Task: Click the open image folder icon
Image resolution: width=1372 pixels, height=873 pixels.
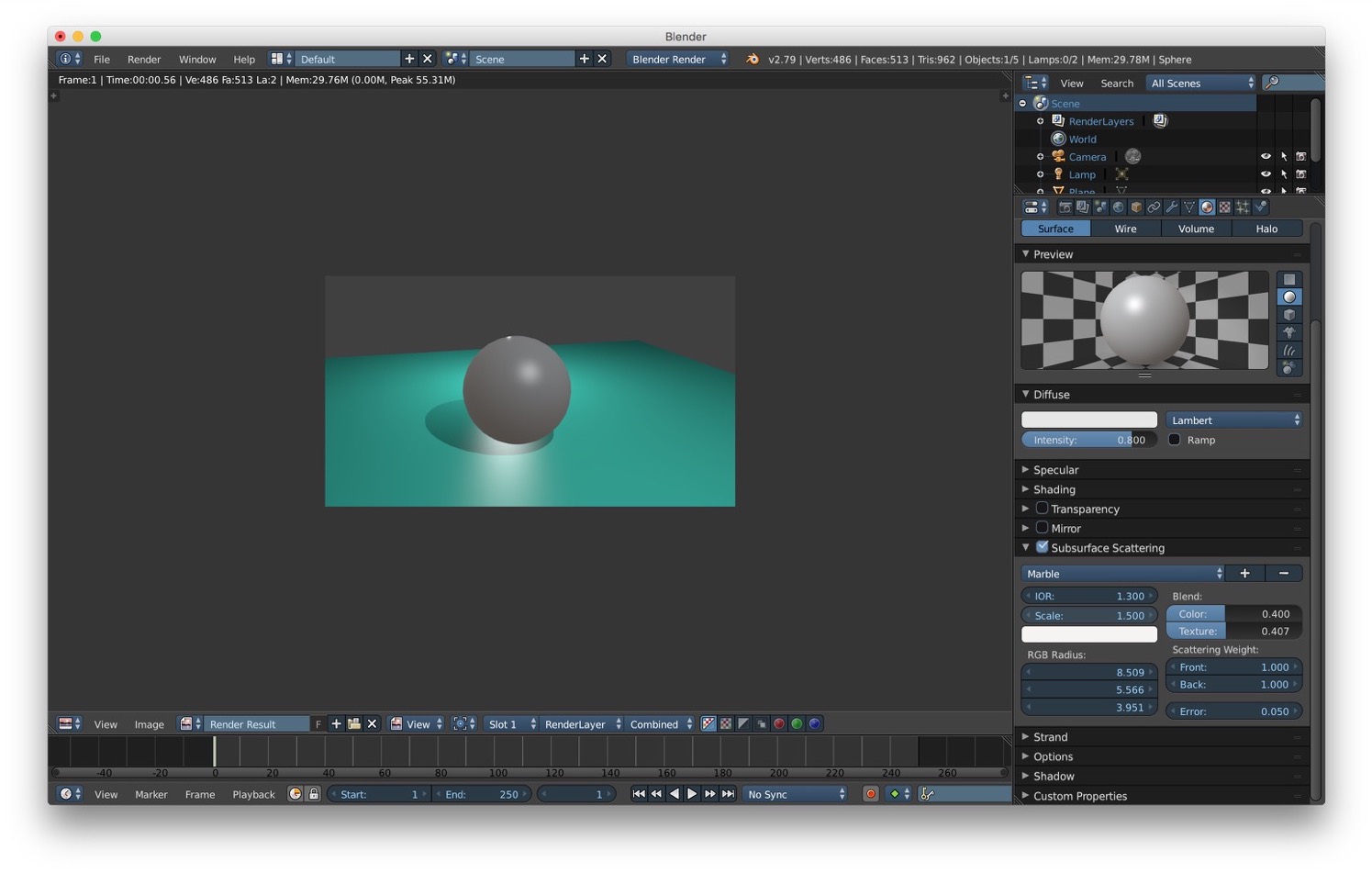Action: (x=353, y=724)
